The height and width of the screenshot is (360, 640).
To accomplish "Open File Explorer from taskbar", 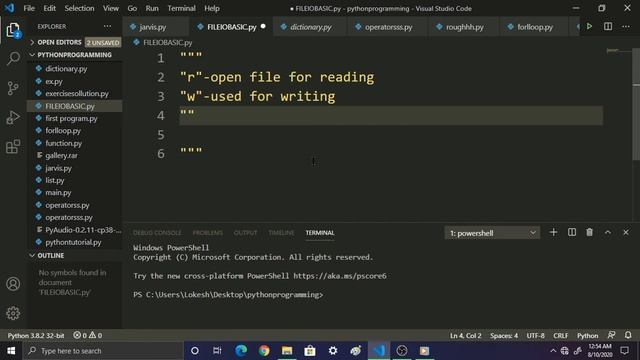I will point(287,351).
